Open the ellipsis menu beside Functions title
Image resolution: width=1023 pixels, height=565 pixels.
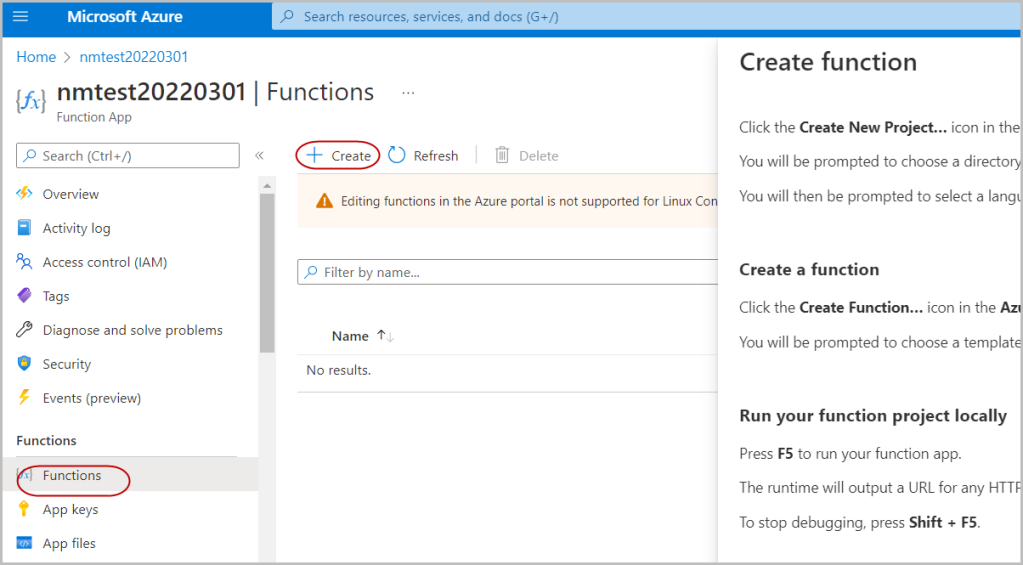[408, 93]
